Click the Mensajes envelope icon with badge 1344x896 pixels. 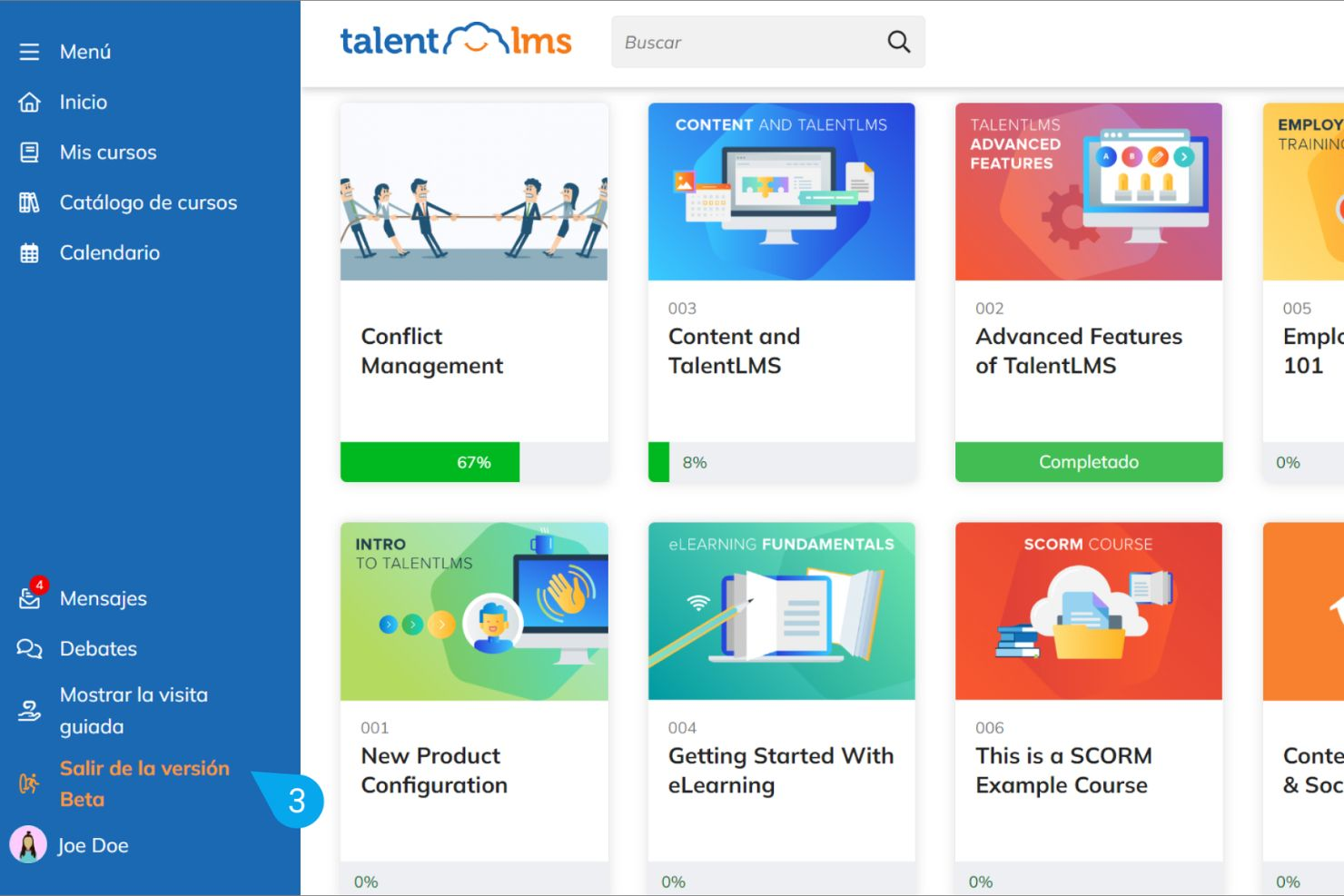(30, 596)
